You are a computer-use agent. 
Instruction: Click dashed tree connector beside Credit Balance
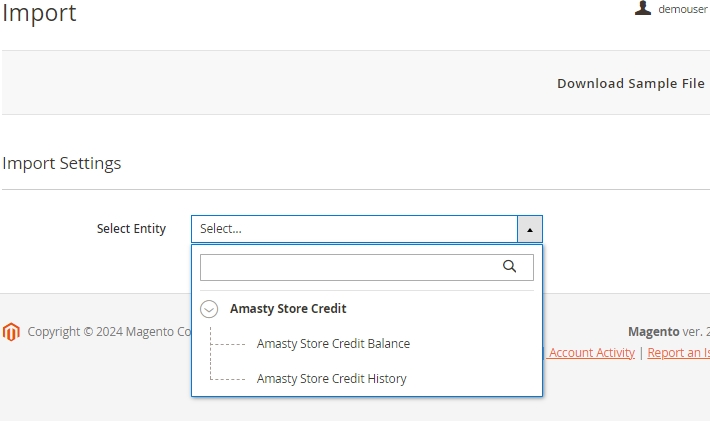(x=228, y=344)
